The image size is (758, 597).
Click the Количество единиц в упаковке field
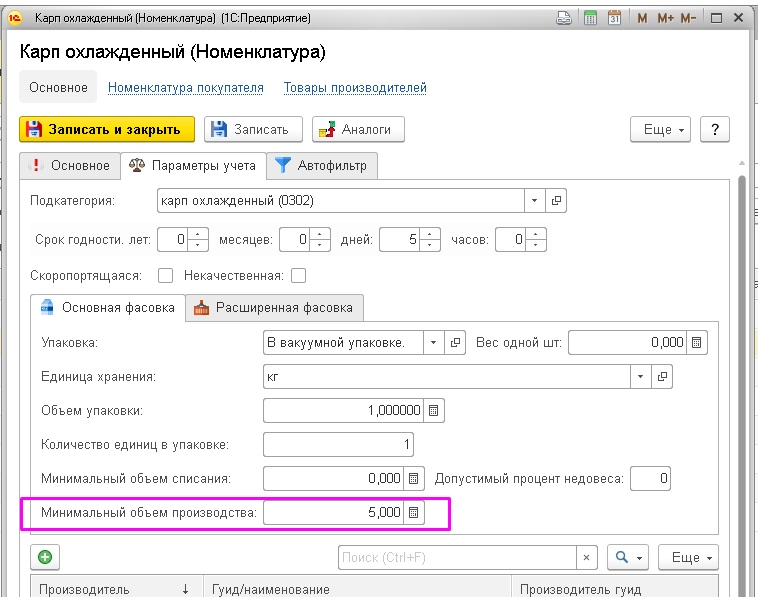[x=338, y=445]
